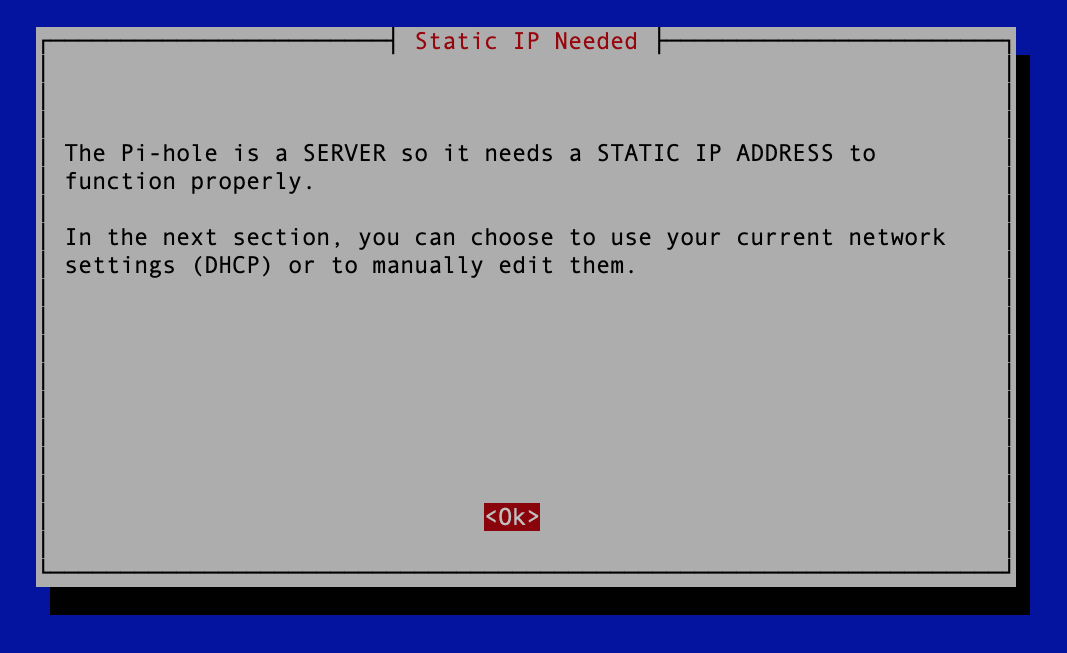Click the 'function properly.' text
The width and height of the screenshot is (1067, 653).
[x=189, y=182]
